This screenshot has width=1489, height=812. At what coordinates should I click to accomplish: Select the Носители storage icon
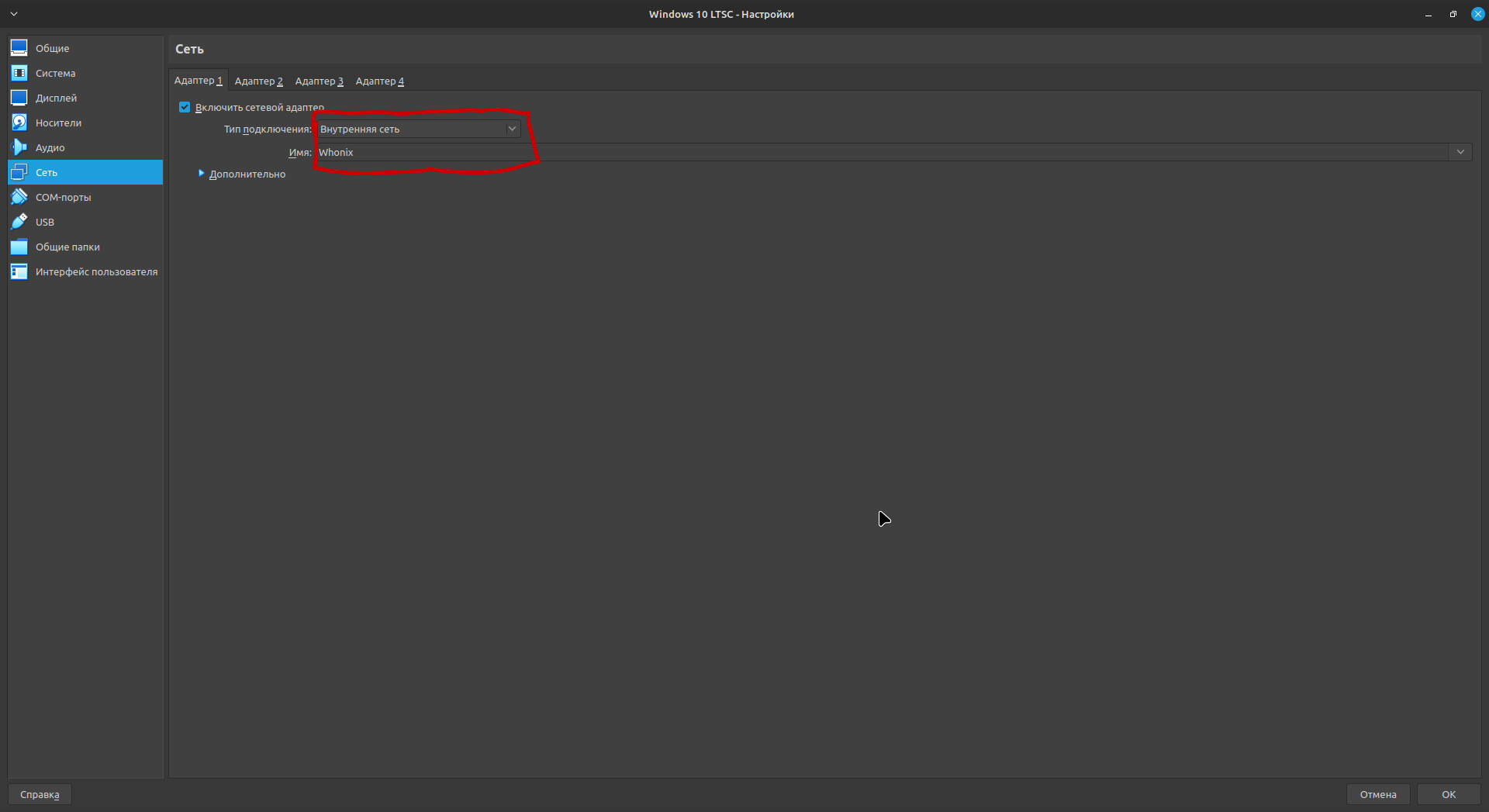click(19, 123)
